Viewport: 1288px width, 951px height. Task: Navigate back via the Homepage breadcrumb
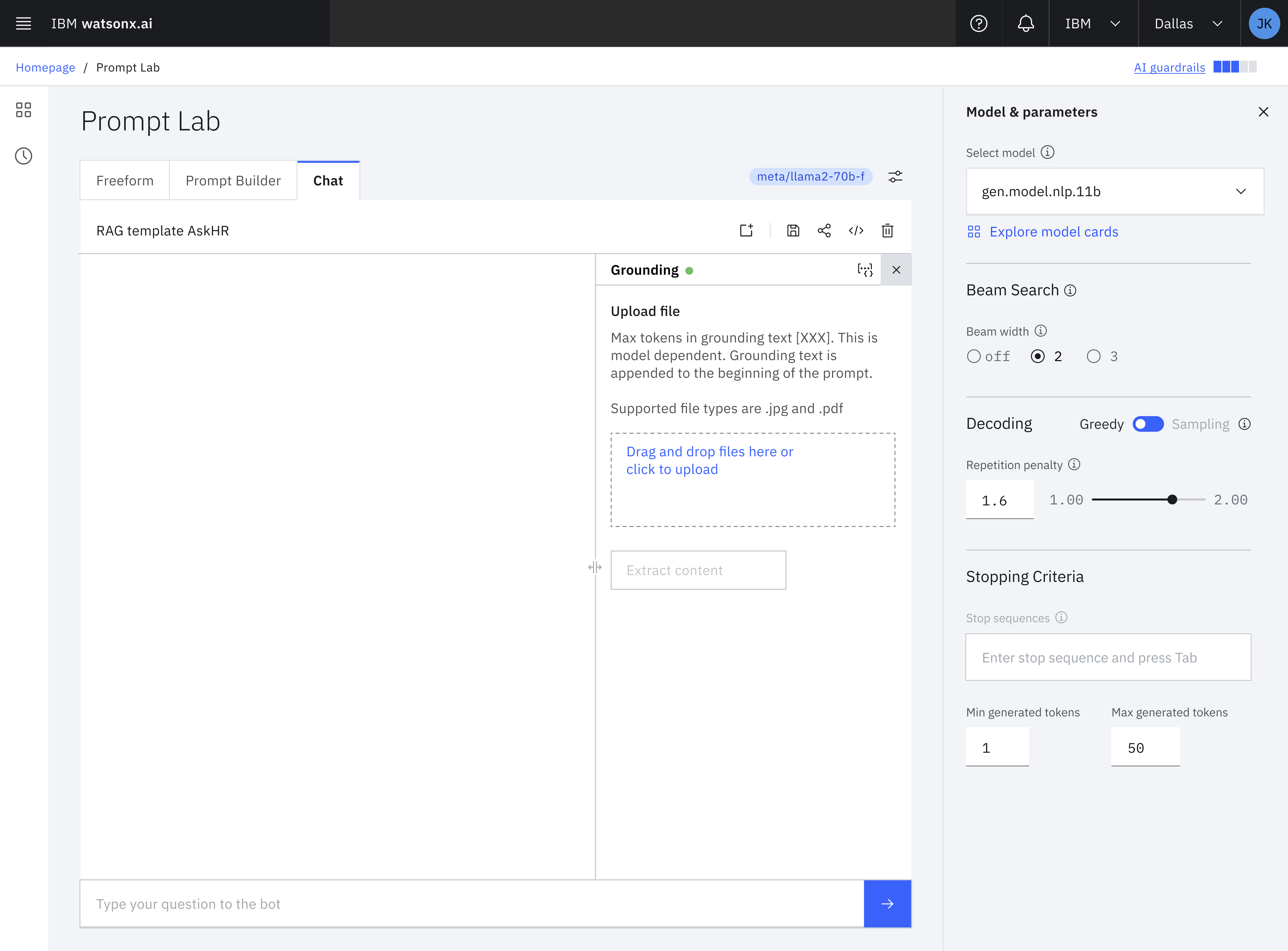point(45,67)
